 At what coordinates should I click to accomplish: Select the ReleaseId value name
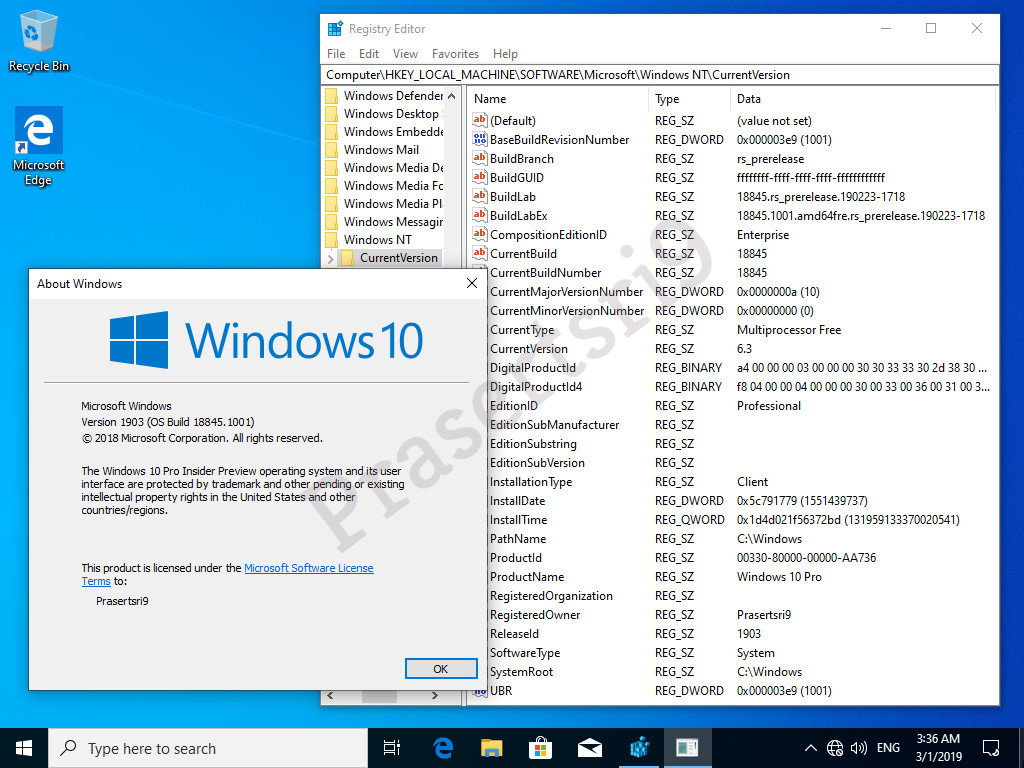click(515, 634)
